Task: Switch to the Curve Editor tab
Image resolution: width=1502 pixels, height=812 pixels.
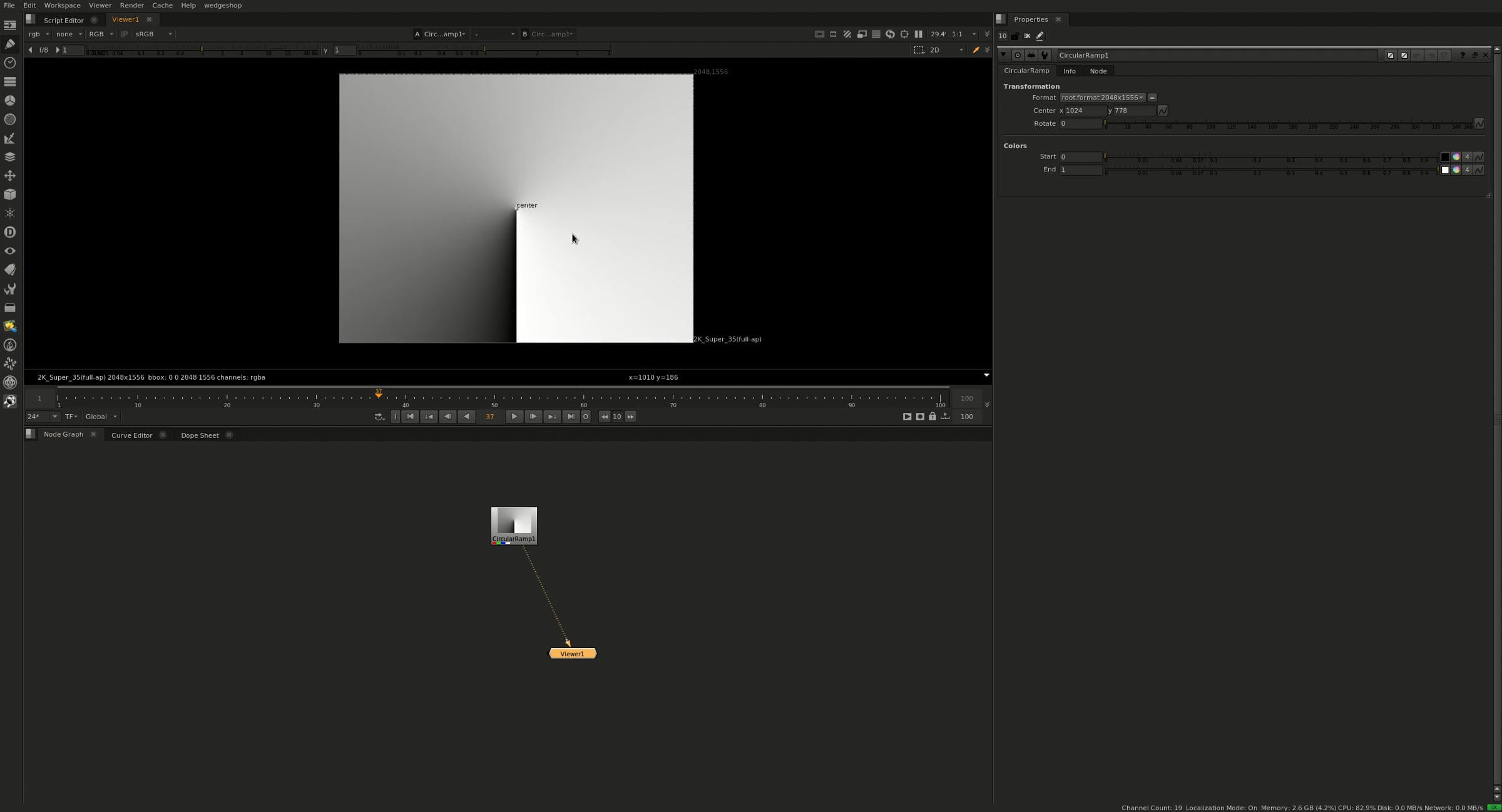Action: 131,435
